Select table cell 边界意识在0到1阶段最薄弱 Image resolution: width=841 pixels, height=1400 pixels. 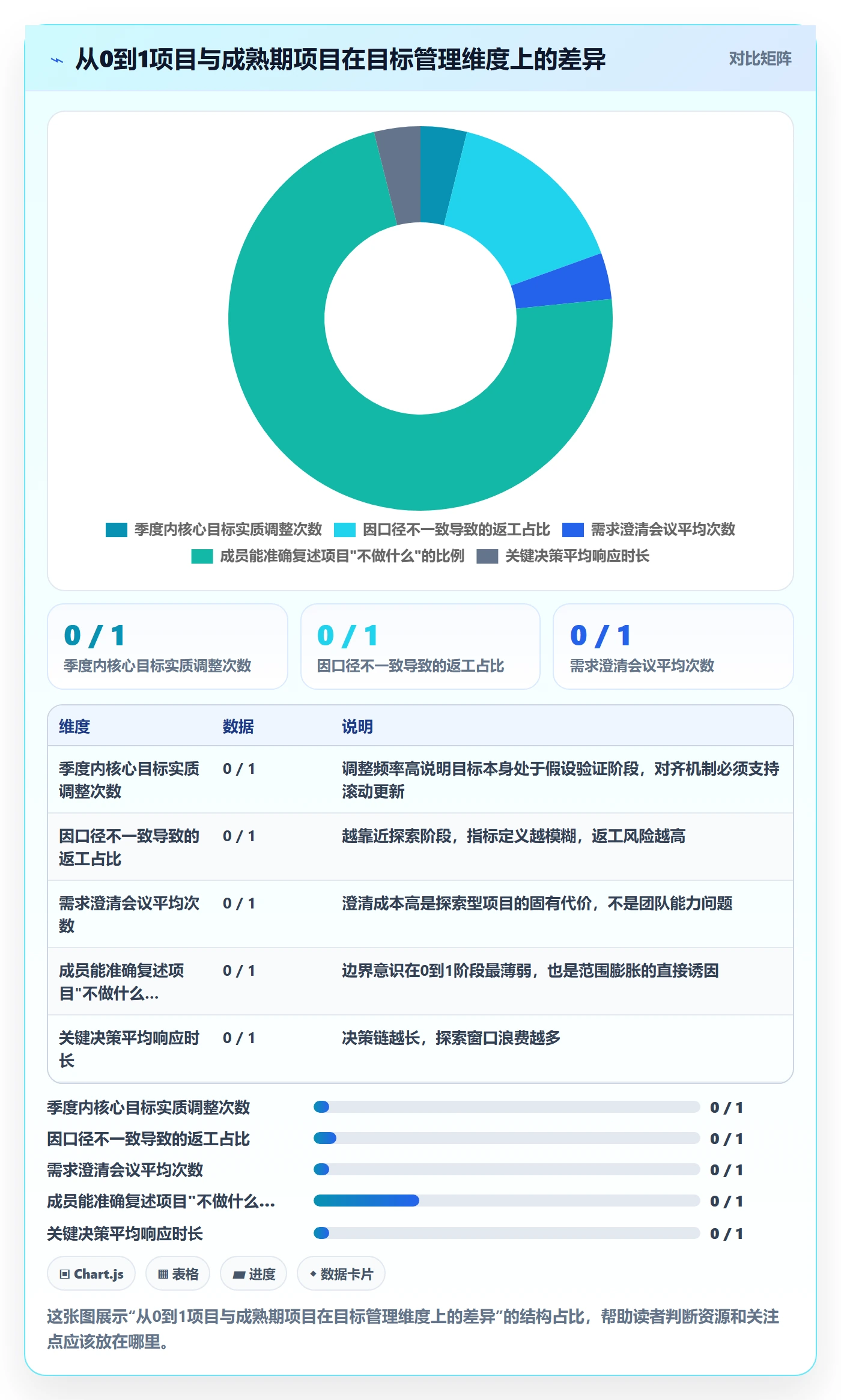point(530,970)
